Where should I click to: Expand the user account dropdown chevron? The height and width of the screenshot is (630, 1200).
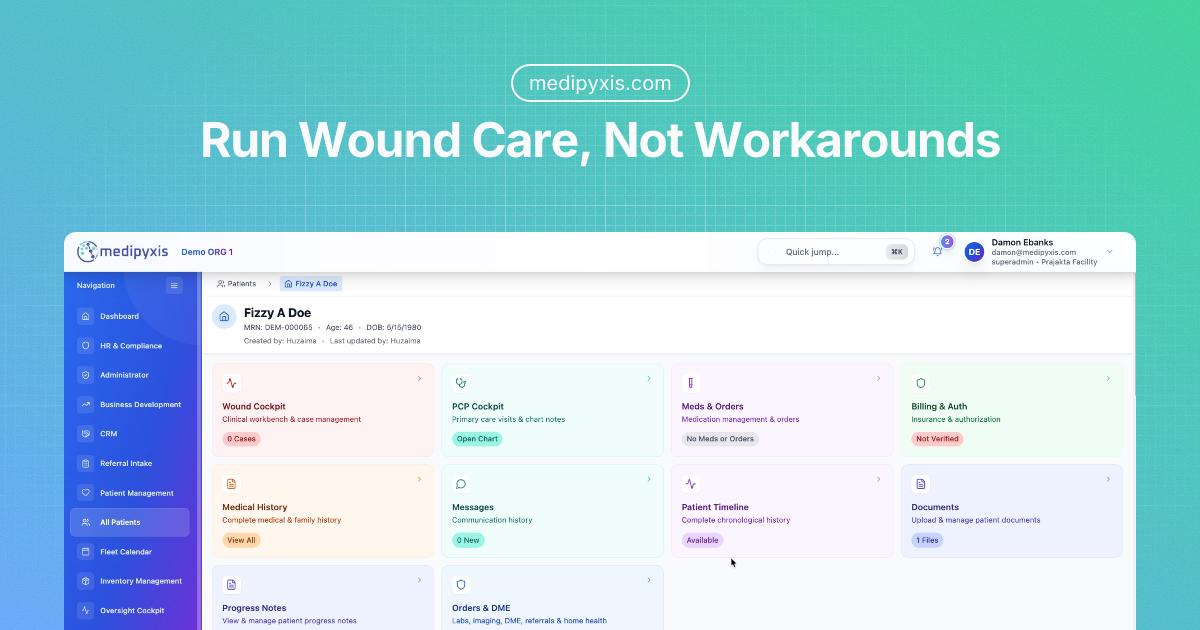[1109, 252]
